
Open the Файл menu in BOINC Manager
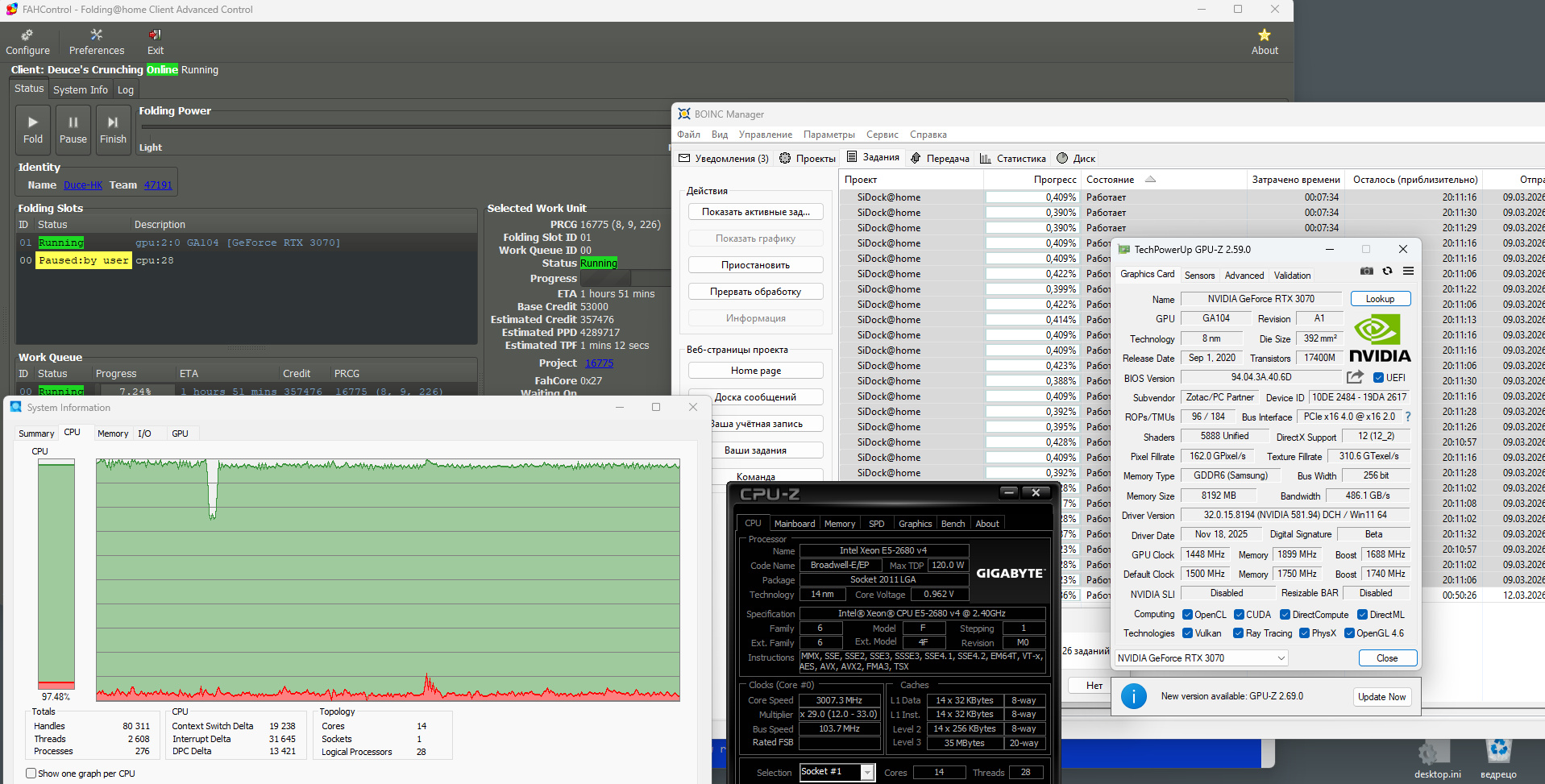point(689,135)
